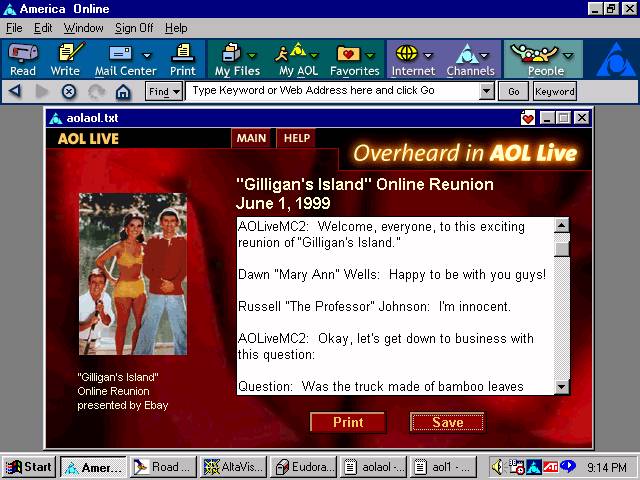
Task: Expand the People dropdown arrow
Action: point(568,56)
